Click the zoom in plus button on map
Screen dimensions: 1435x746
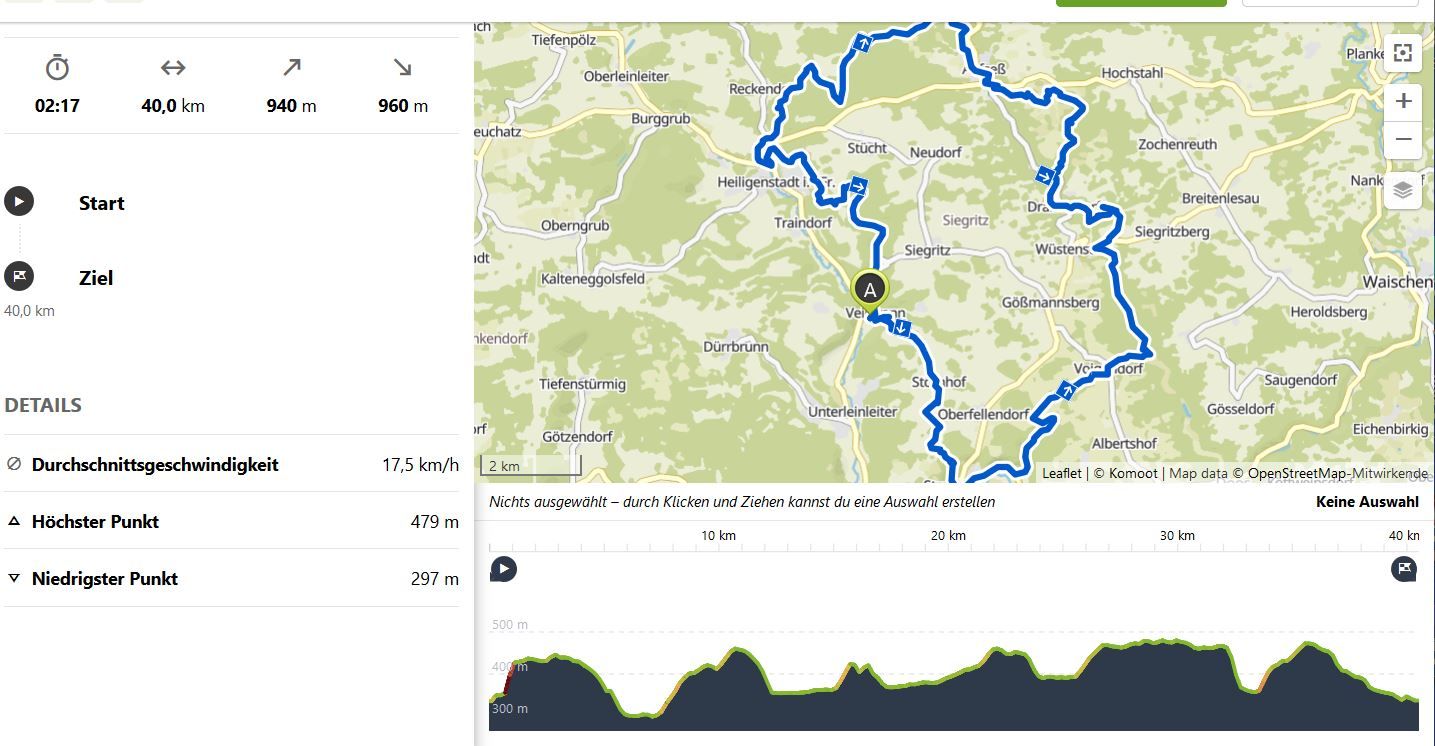[x=1403, y=101]
